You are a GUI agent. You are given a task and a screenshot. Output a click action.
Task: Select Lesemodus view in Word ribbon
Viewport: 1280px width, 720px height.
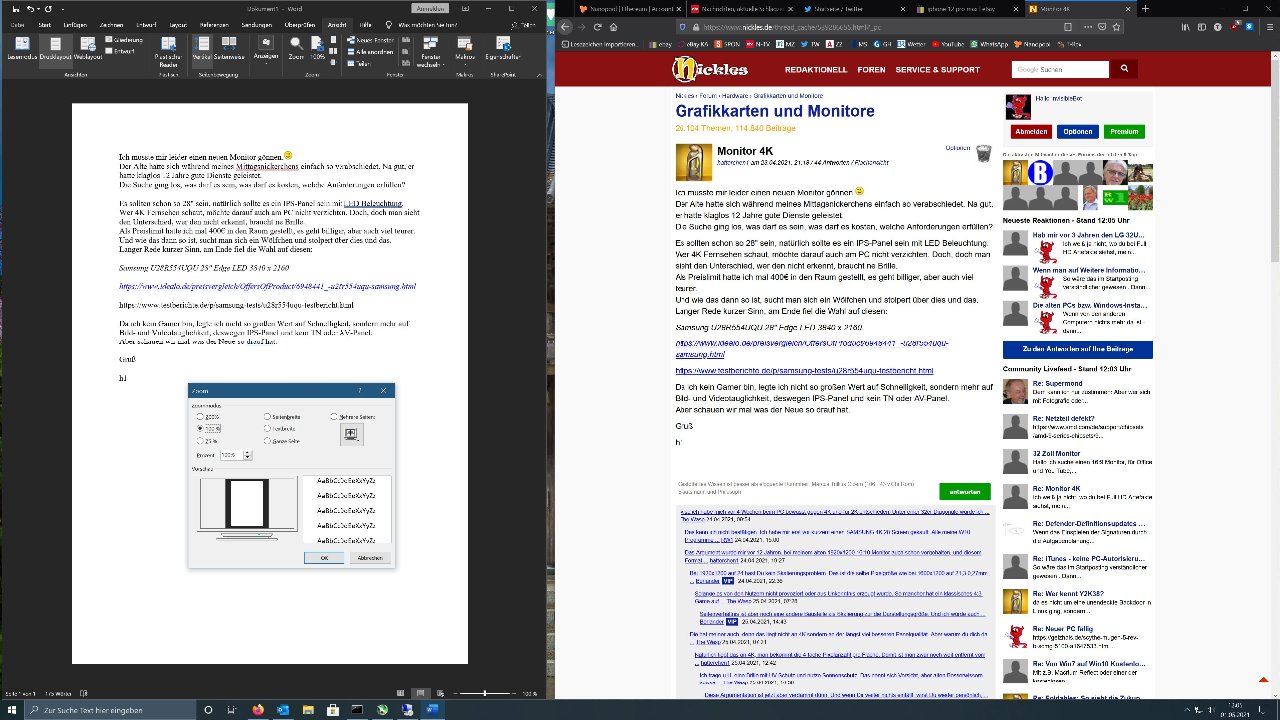click(22, 50)
